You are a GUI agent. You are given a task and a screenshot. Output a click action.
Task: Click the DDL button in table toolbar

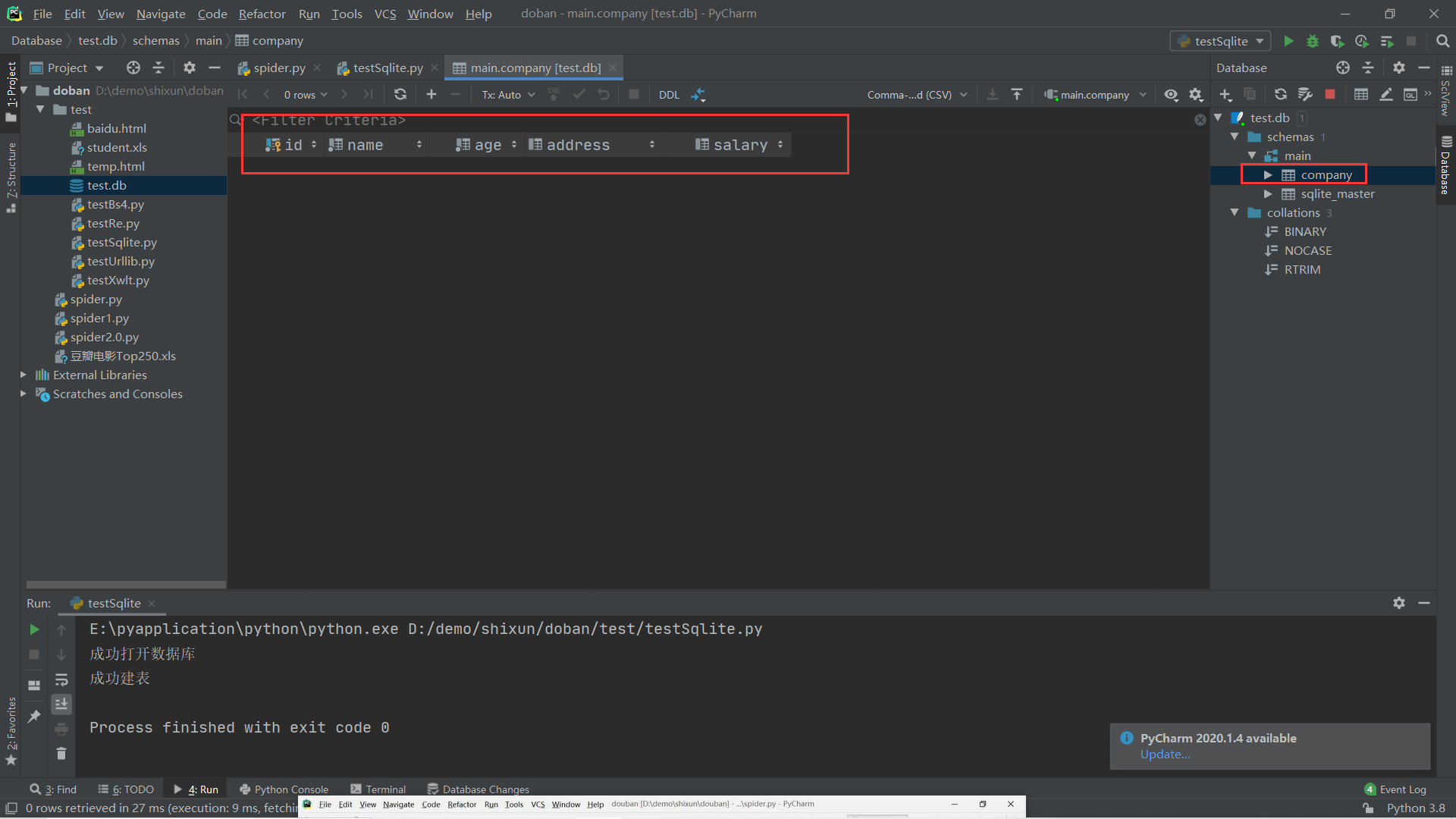click(x=669, y=95)
